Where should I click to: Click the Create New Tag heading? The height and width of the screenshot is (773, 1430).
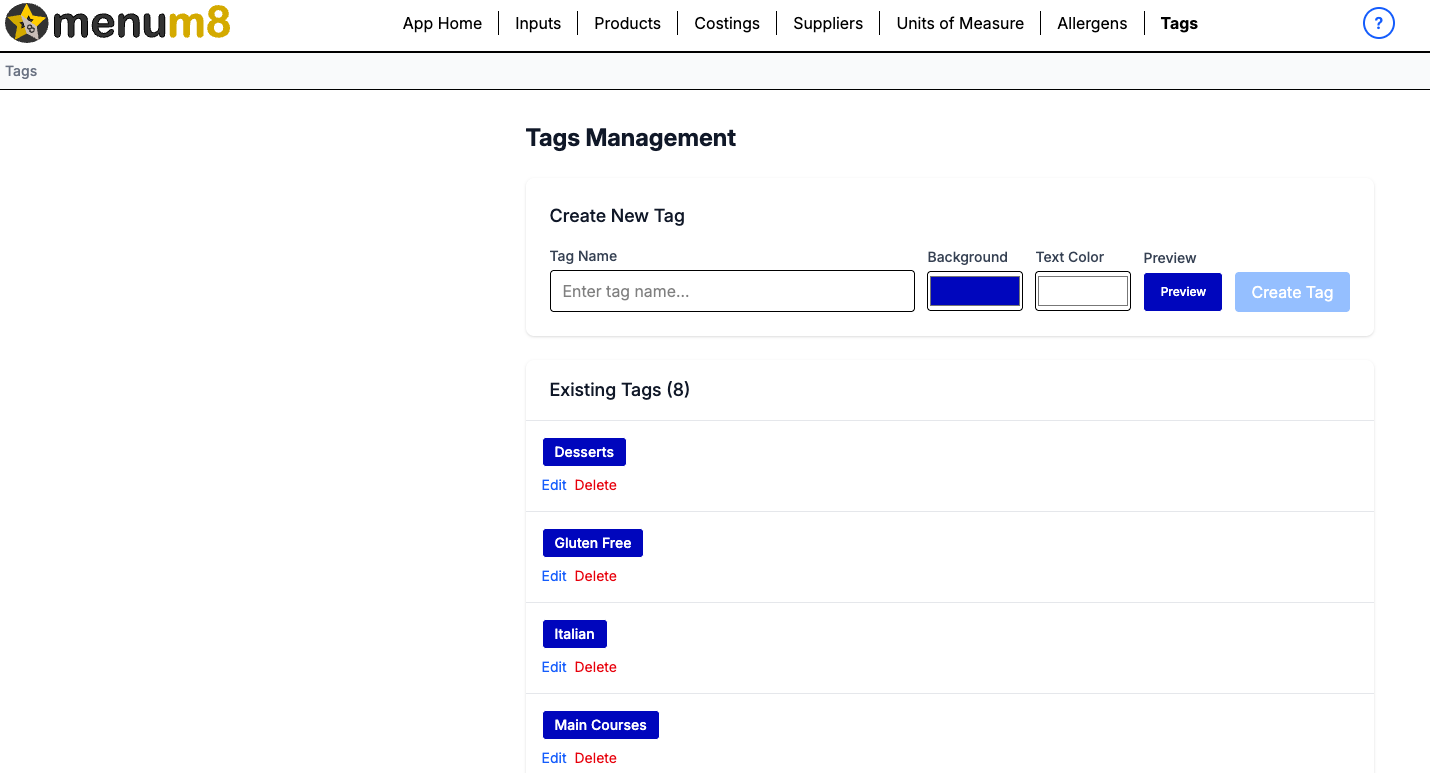(x=617, y=216)
